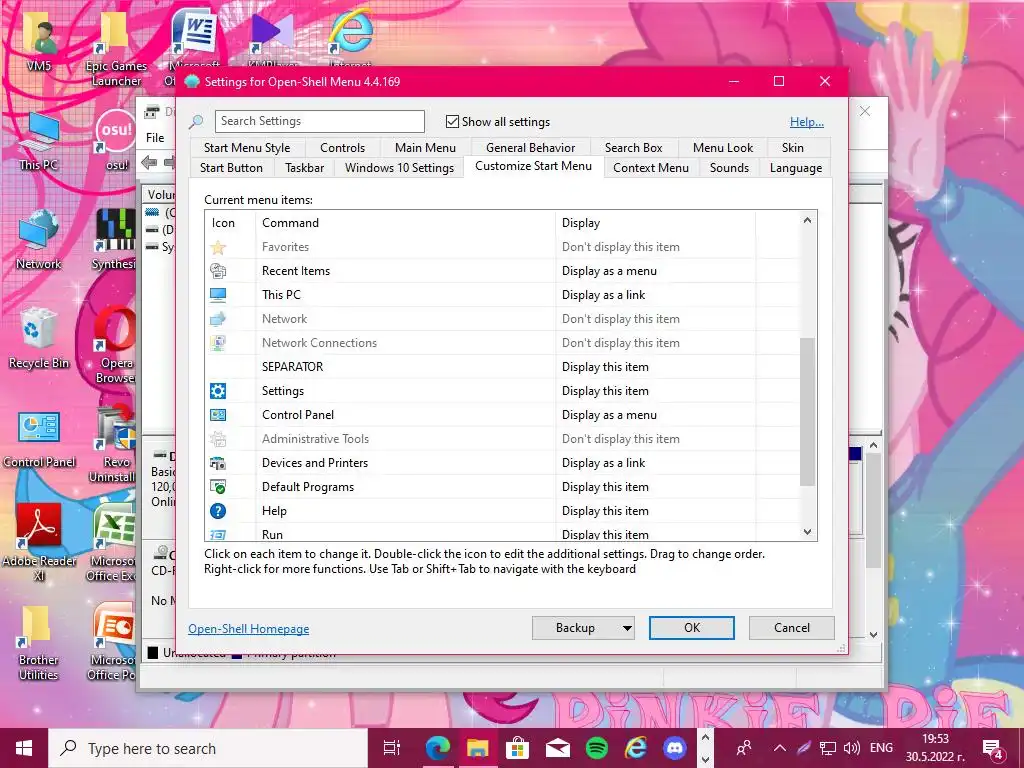
Task: Click the Devices and Printers row icon
Action: [217, 463]
